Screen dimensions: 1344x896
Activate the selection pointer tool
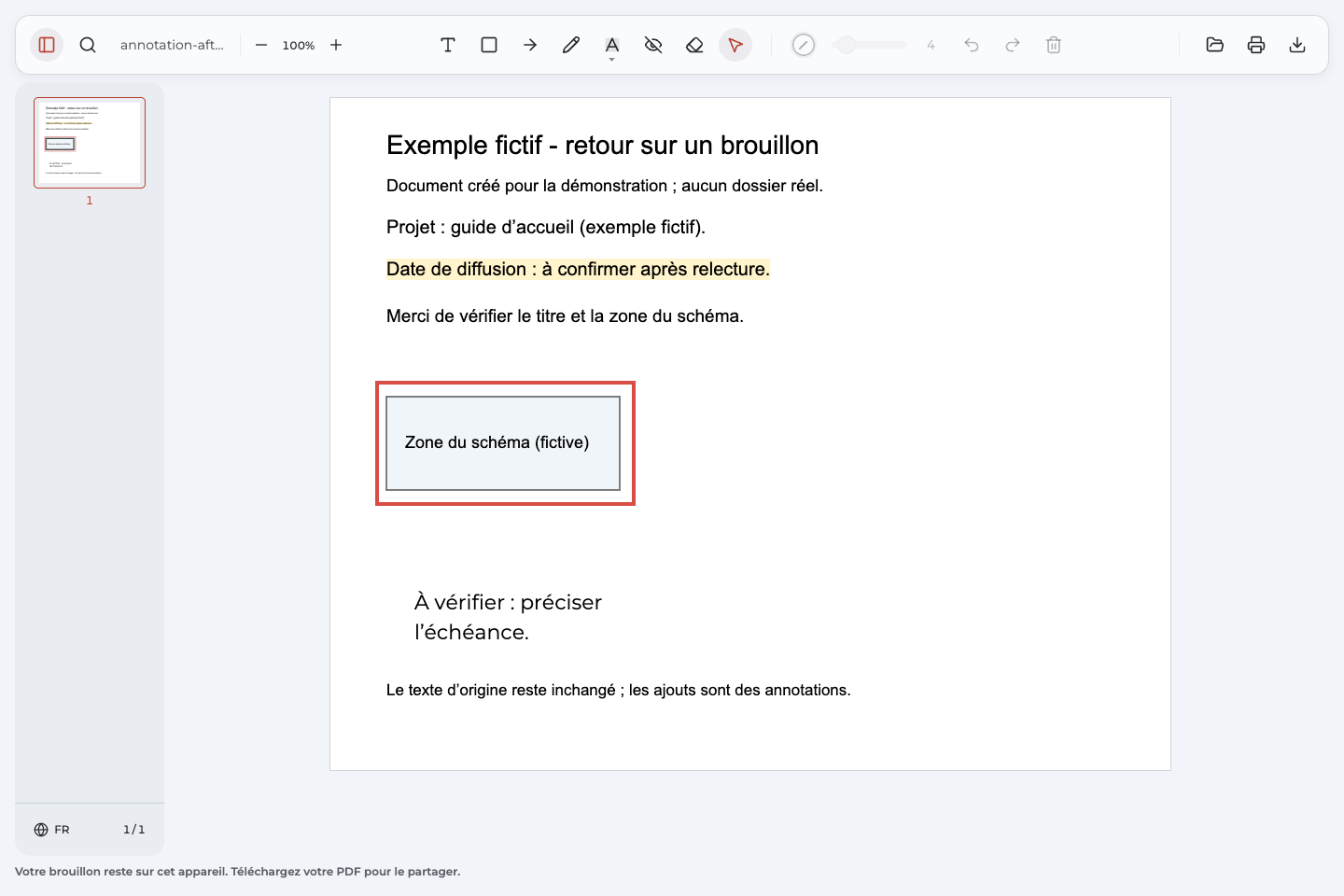[x=735, y=45]
